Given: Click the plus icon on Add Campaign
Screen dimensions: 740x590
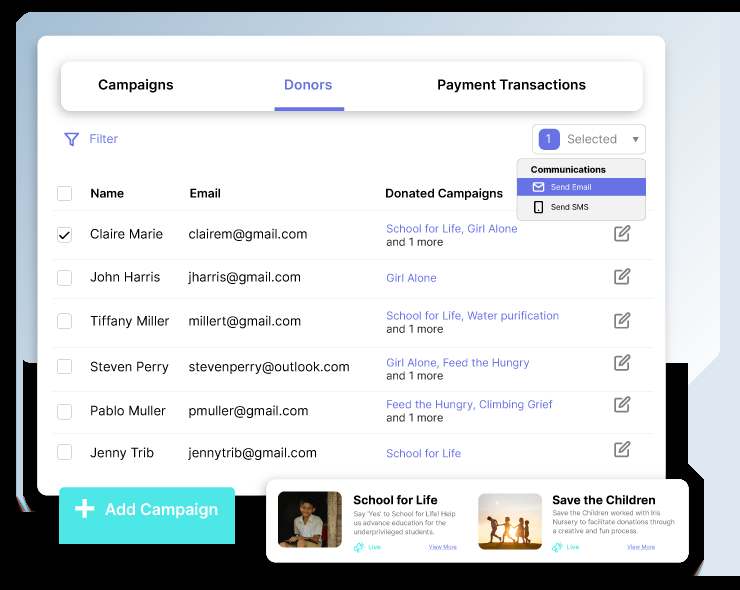Looking at the screenshot, I should 85,509.
